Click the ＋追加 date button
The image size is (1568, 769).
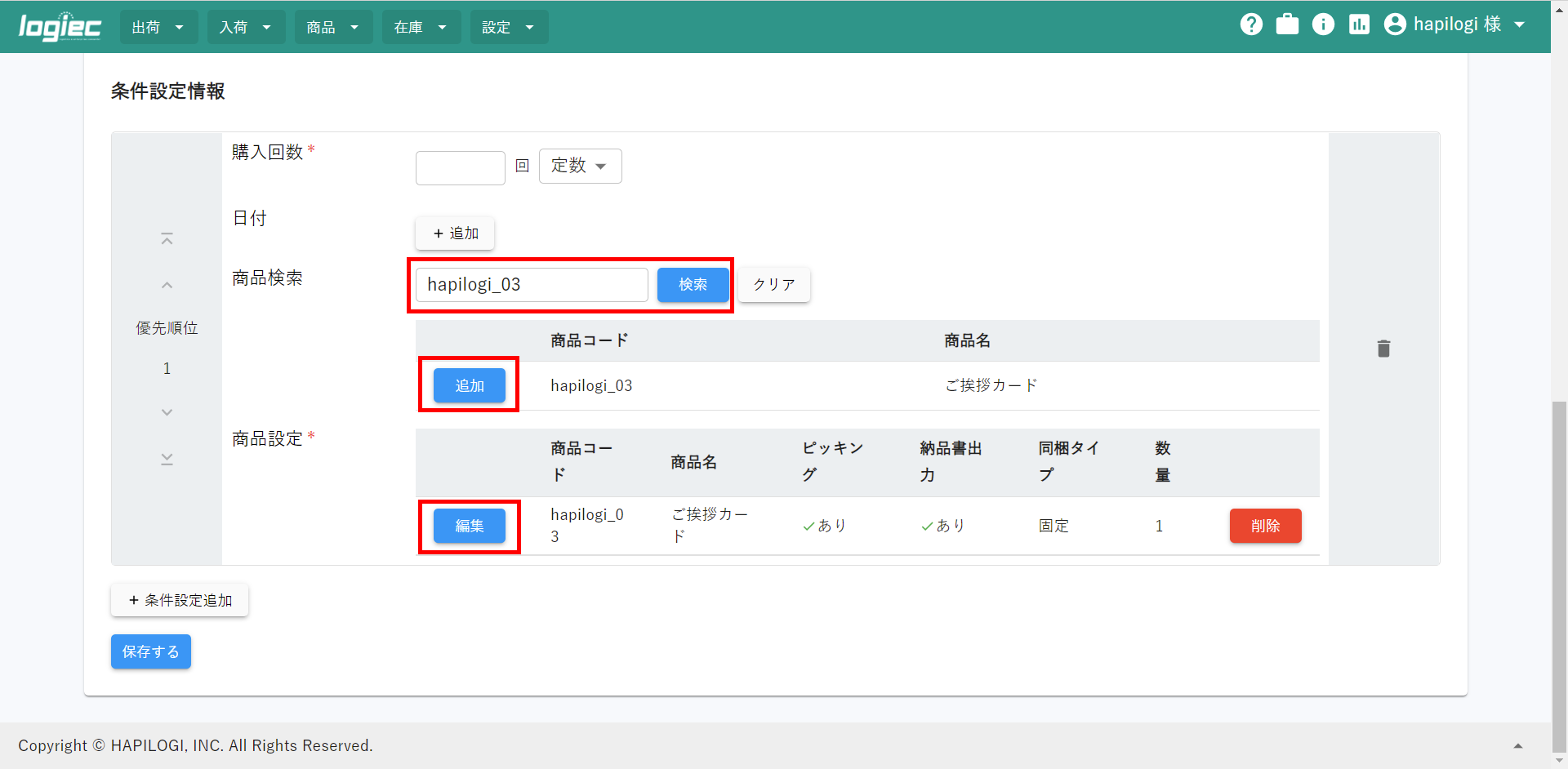coord(455,233)
